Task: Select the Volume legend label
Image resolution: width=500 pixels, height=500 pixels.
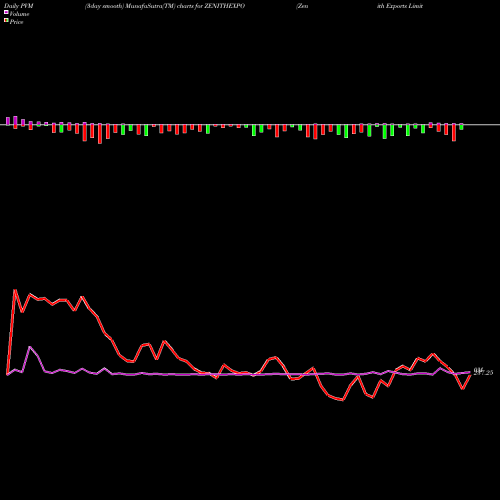Action: pyautogui.click(x=19, y=14)
